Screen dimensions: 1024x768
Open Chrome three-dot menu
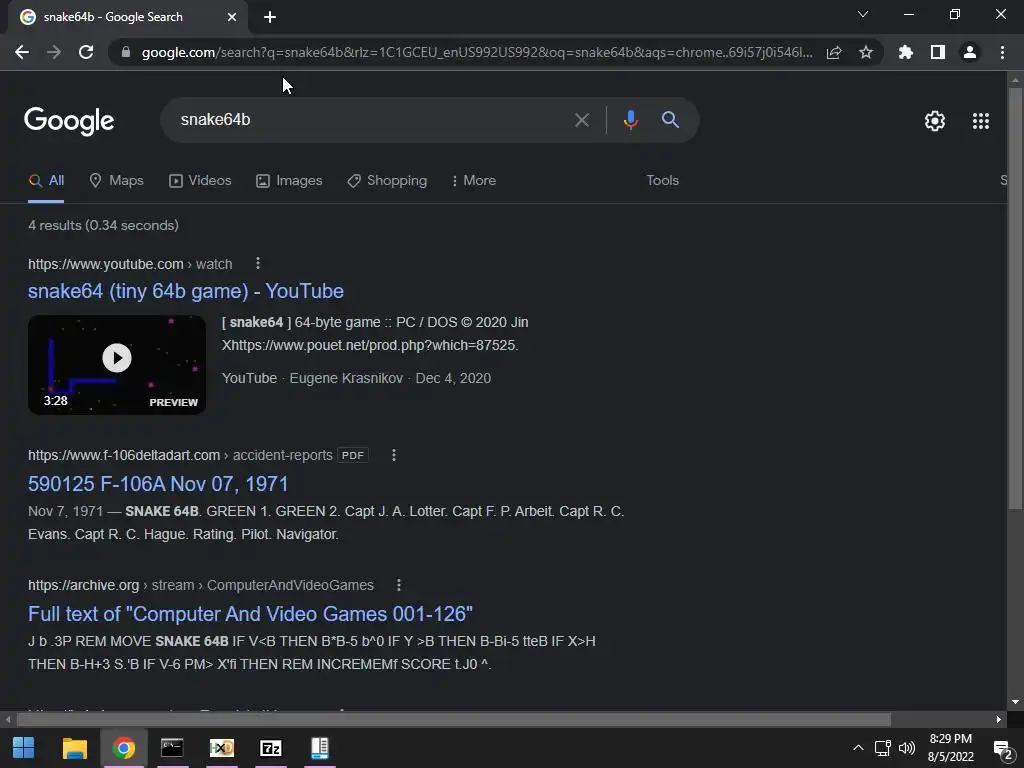1002,52
